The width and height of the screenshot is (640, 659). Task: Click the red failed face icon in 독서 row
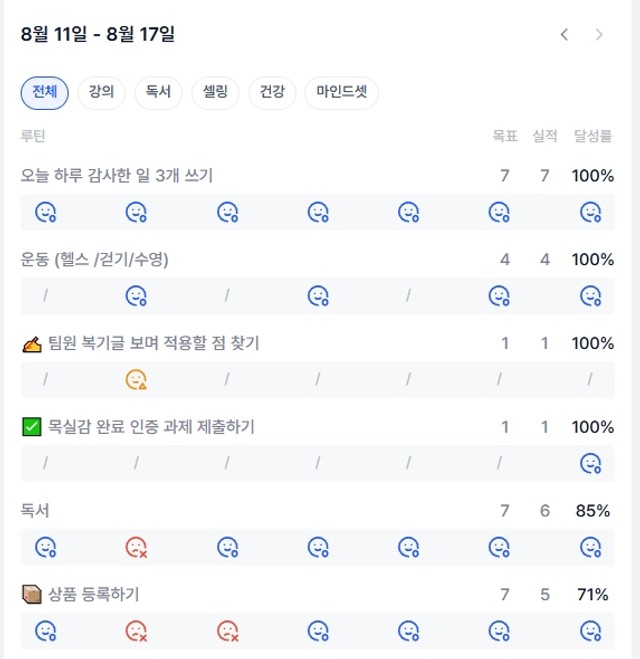pos(136,547)
